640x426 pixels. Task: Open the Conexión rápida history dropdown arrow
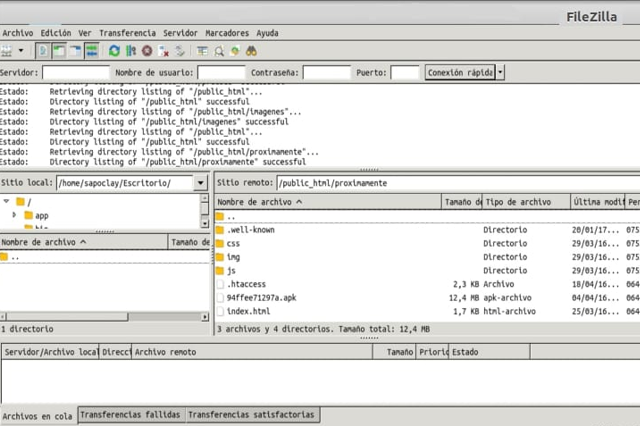pyautogui.click(x=501, y=72)
